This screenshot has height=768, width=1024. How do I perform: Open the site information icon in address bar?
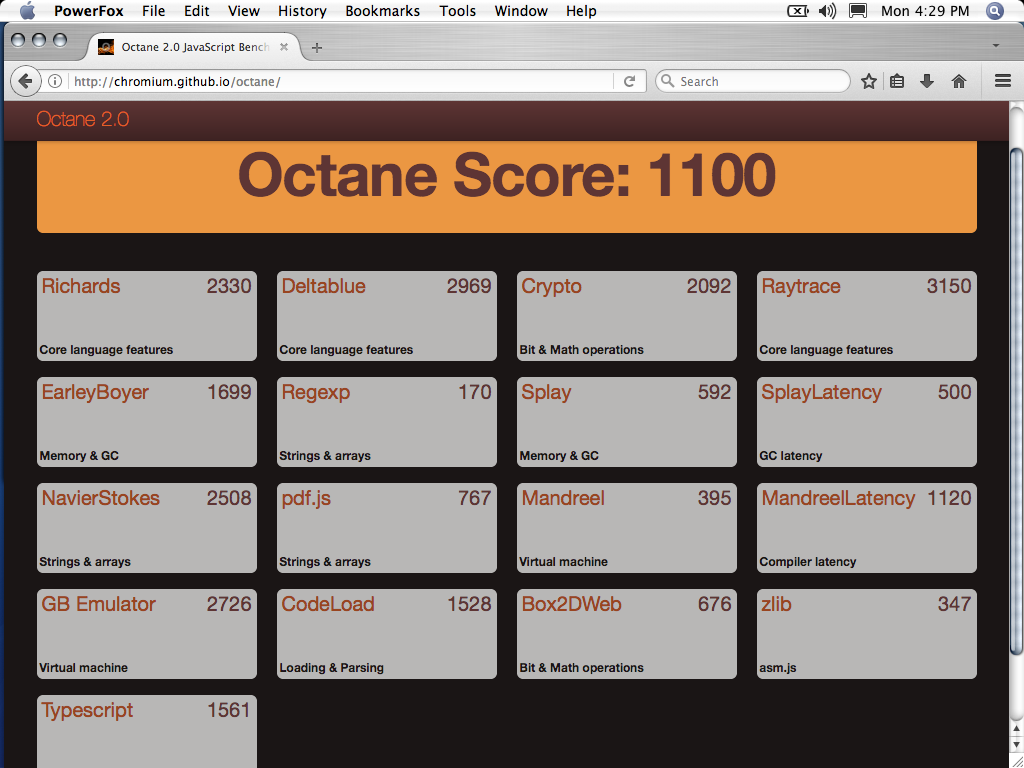click(56, 81)
